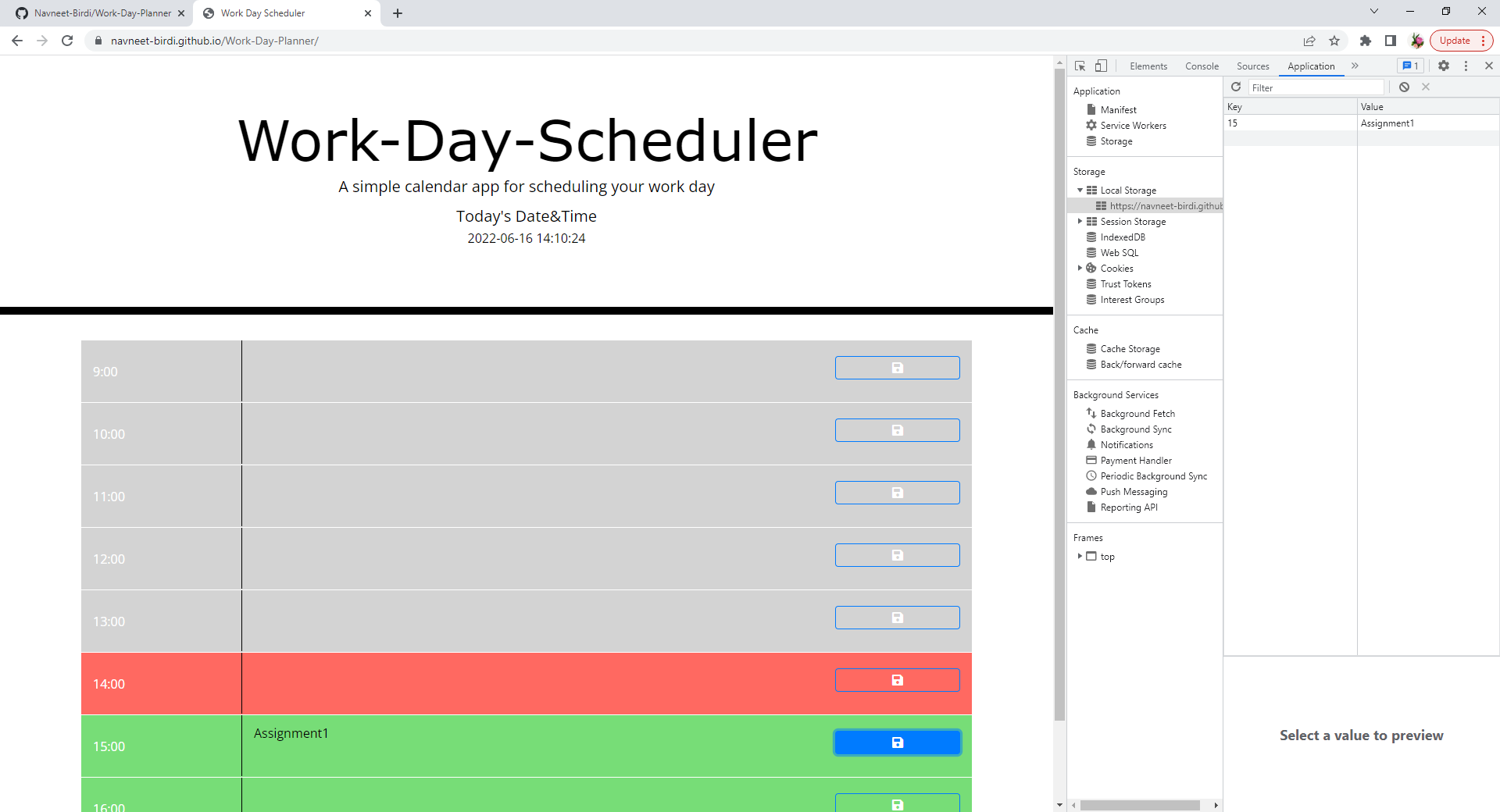Reload the page

point(68,41)
